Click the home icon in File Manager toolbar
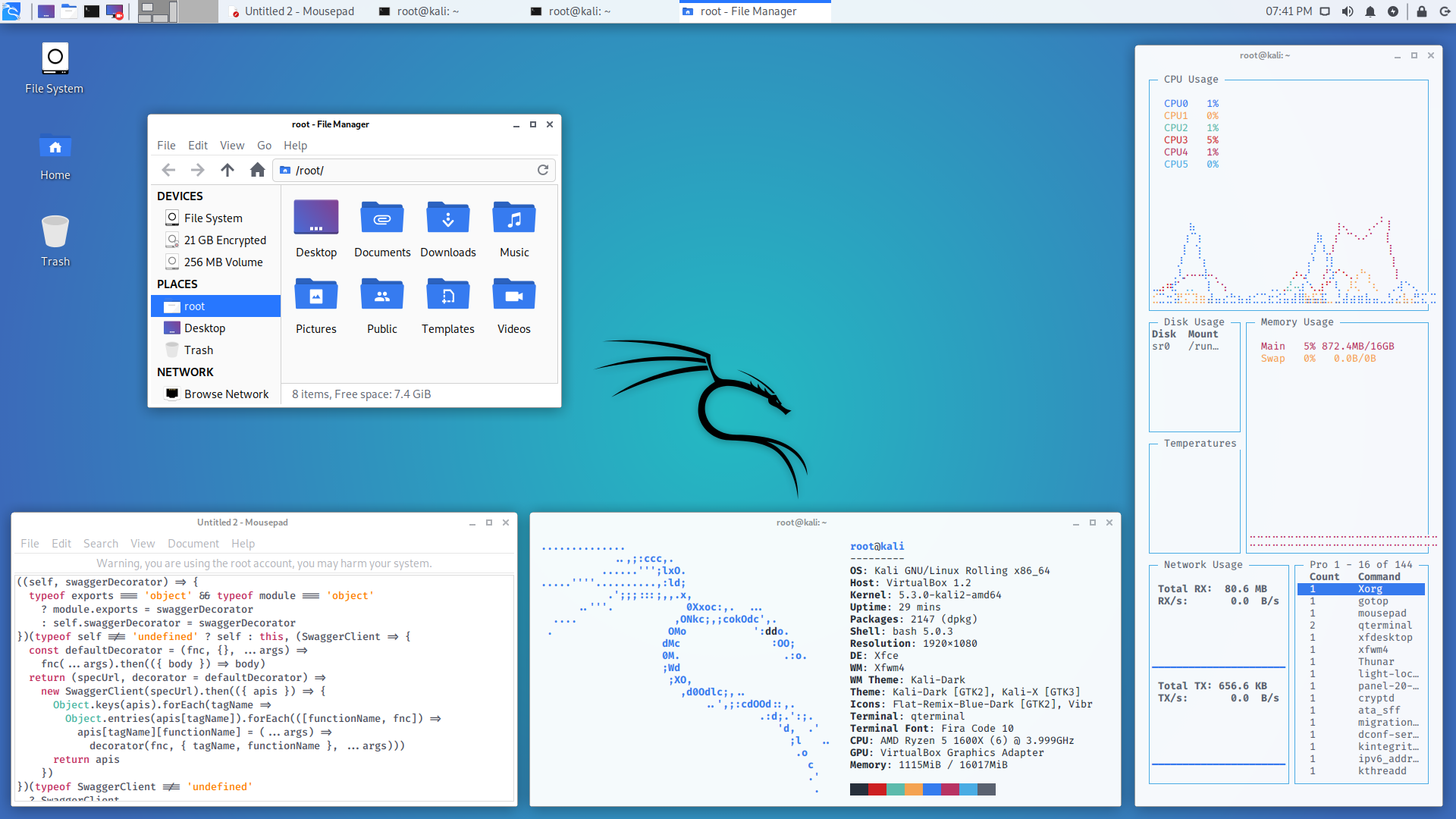Screen dimensions: 1456x819 point(258,170)
